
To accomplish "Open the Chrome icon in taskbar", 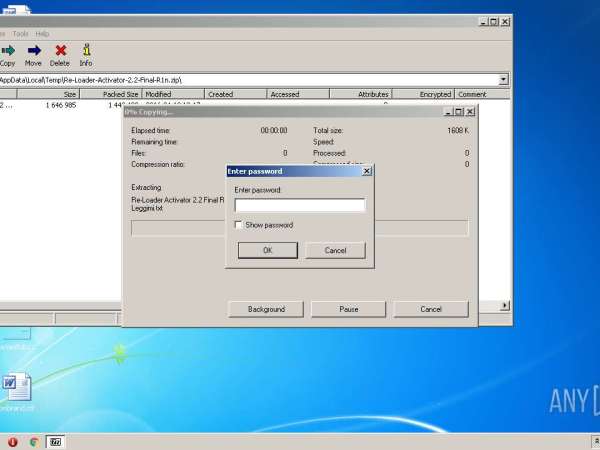I will click(34, 442).
